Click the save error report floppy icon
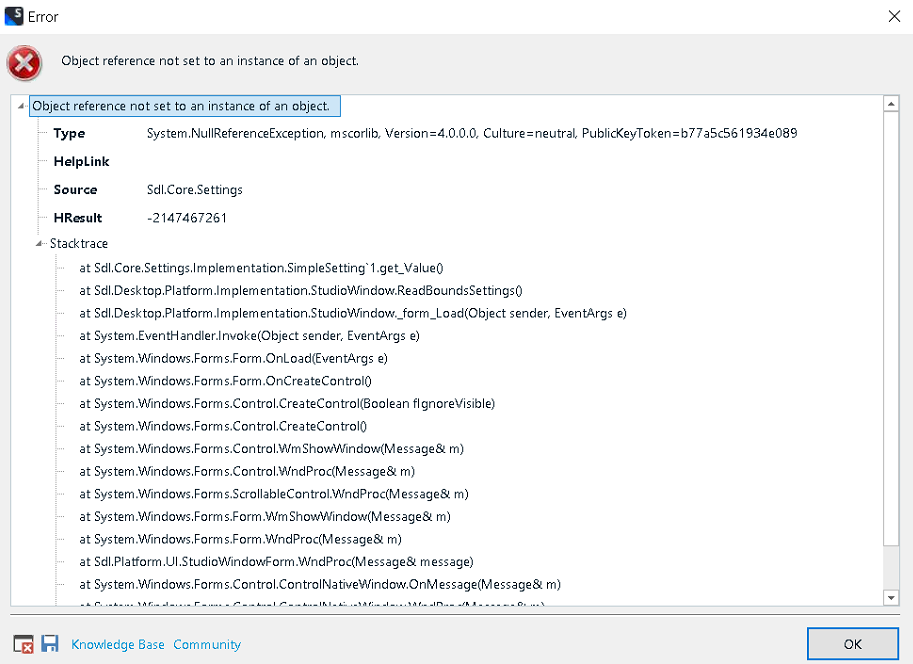This screenshot has width=913, height=664. [49, 644]
